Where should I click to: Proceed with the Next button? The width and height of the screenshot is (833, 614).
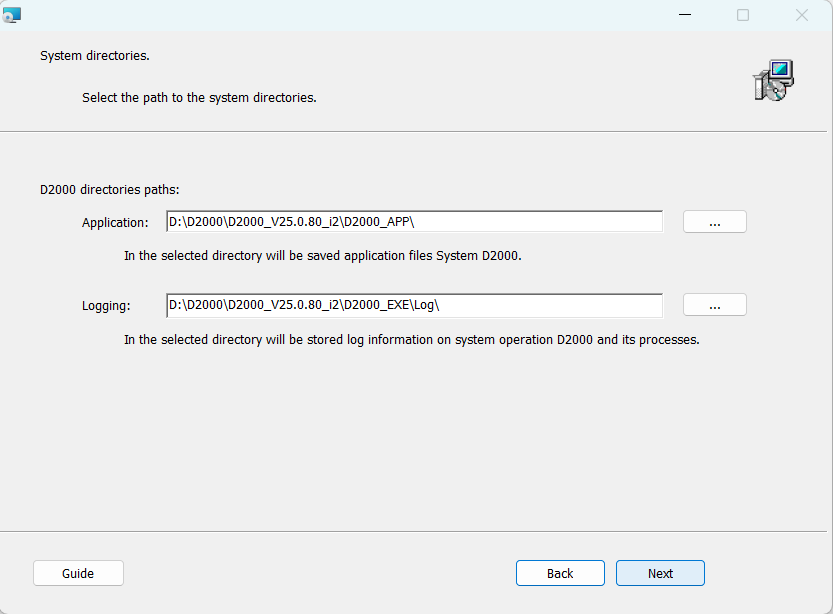pos(660,573)
